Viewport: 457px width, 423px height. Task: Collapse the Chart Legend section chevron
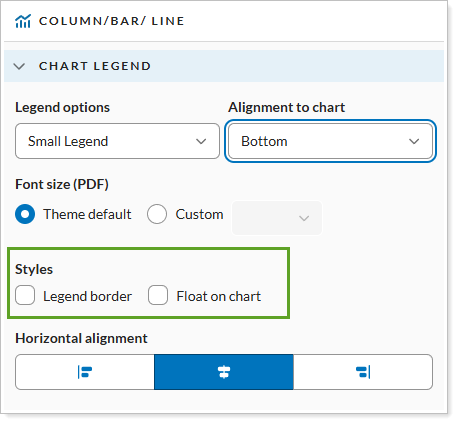(19, 66)
